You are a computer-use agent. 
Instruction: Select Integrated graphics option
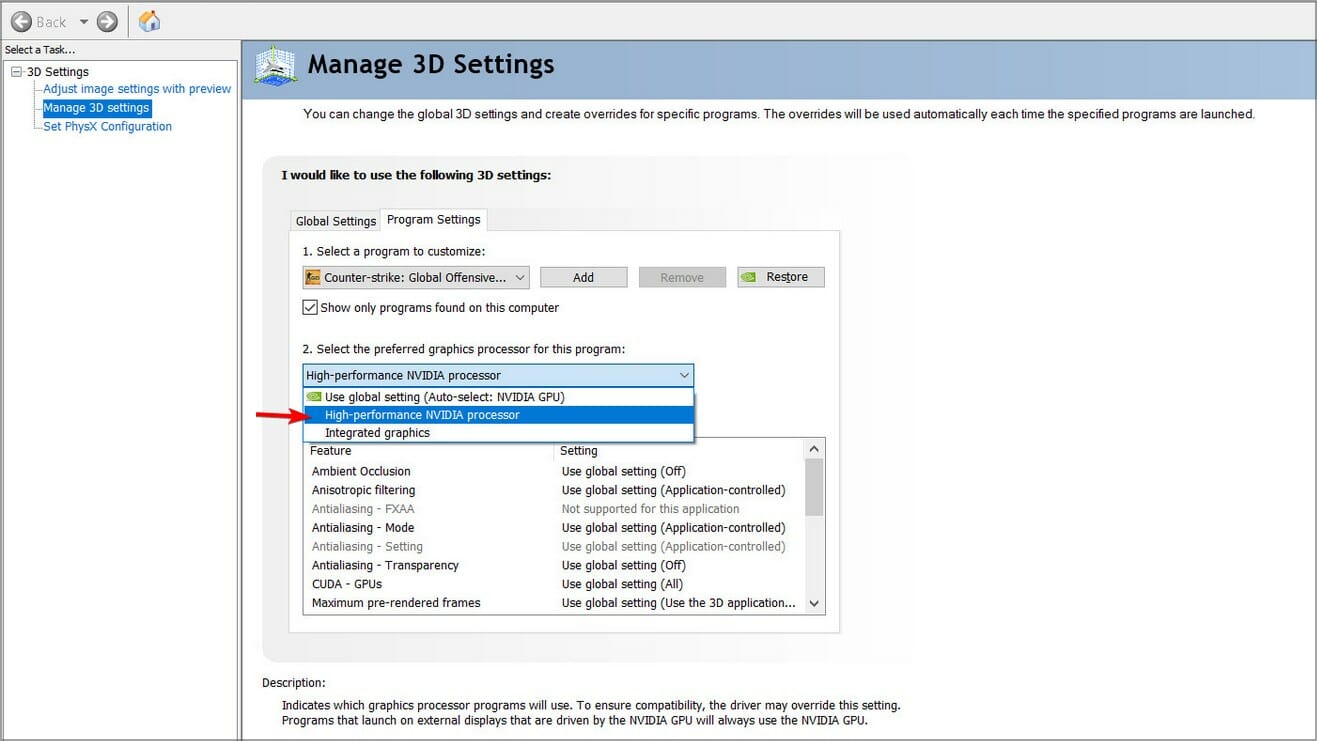coord(498,433)
